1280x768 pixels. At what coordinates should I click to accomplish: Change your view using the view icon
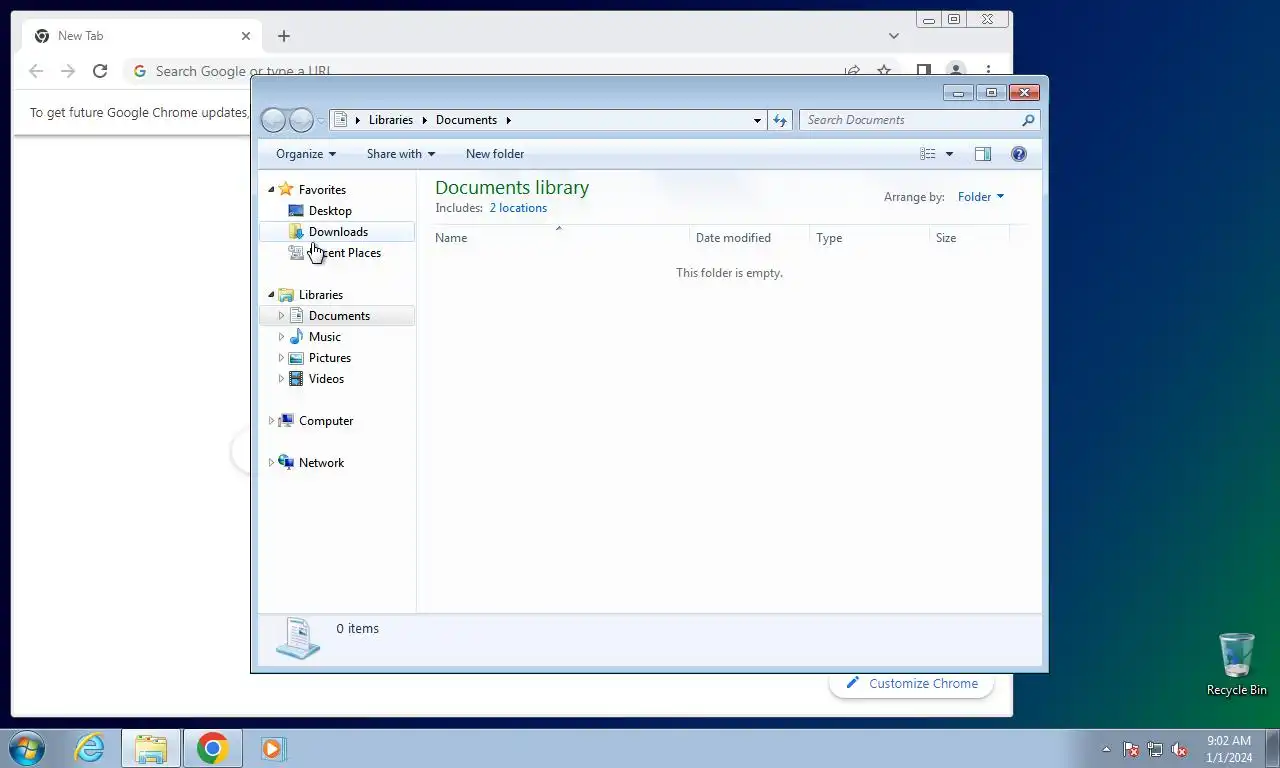point(928,154)
